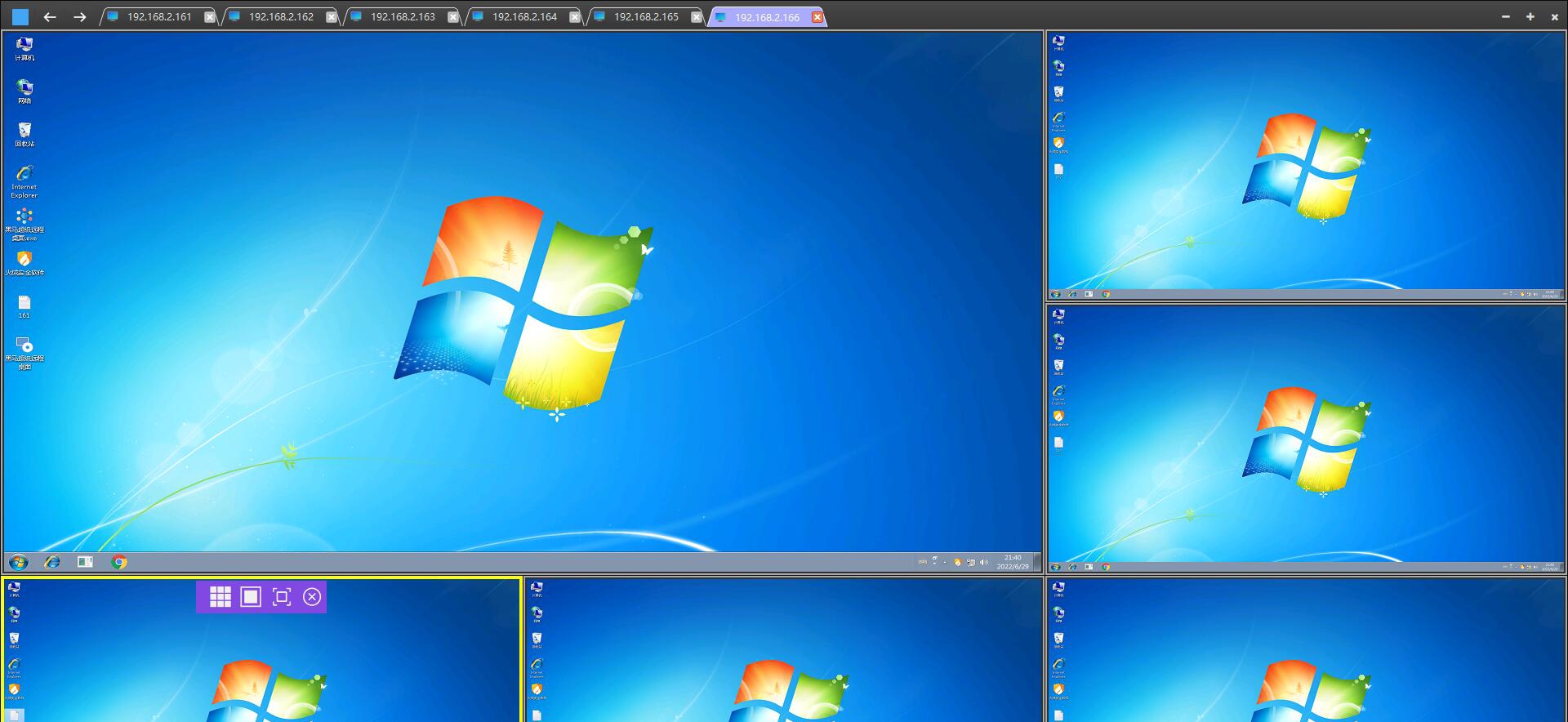Open Internet Explorer from the large desktop's taskbar
The width and height of the screenshot is (1568, 722).
pos(52,562)
